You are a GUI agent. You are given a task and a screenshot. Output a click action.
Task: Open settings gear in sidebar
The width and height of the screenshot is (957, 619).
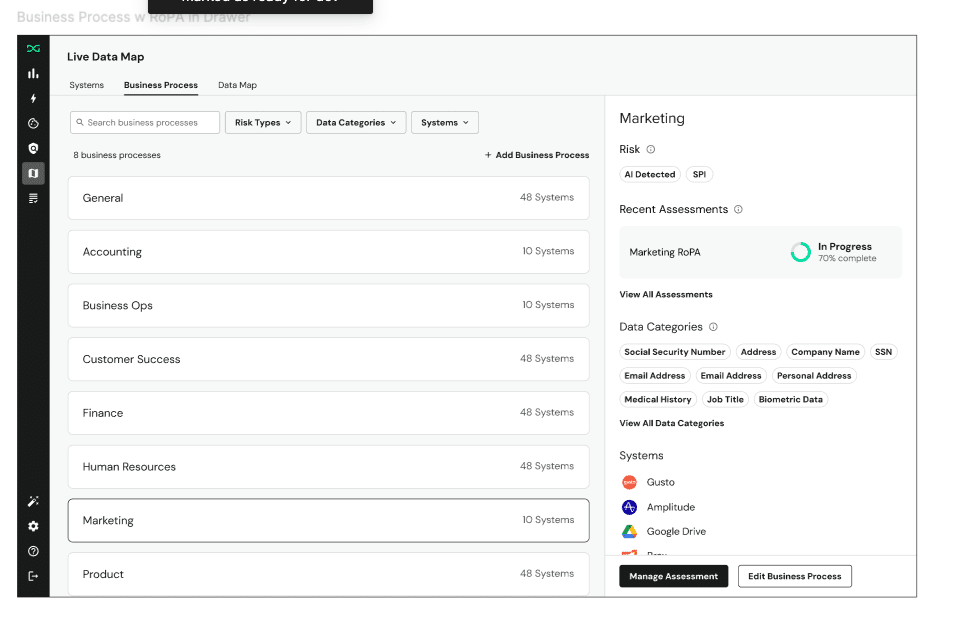33,526
